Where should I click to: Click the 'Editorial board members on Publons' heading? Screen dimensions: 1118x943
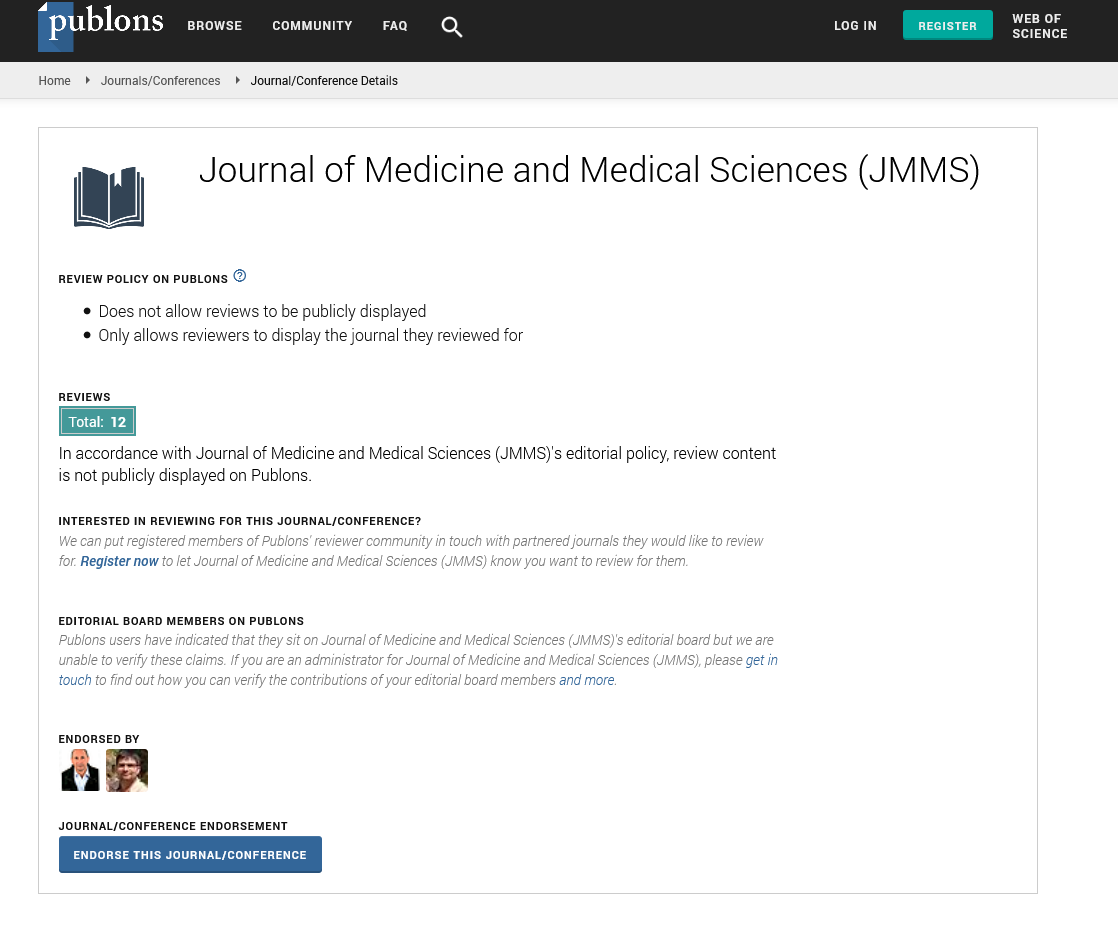click(x=181, y=621)
